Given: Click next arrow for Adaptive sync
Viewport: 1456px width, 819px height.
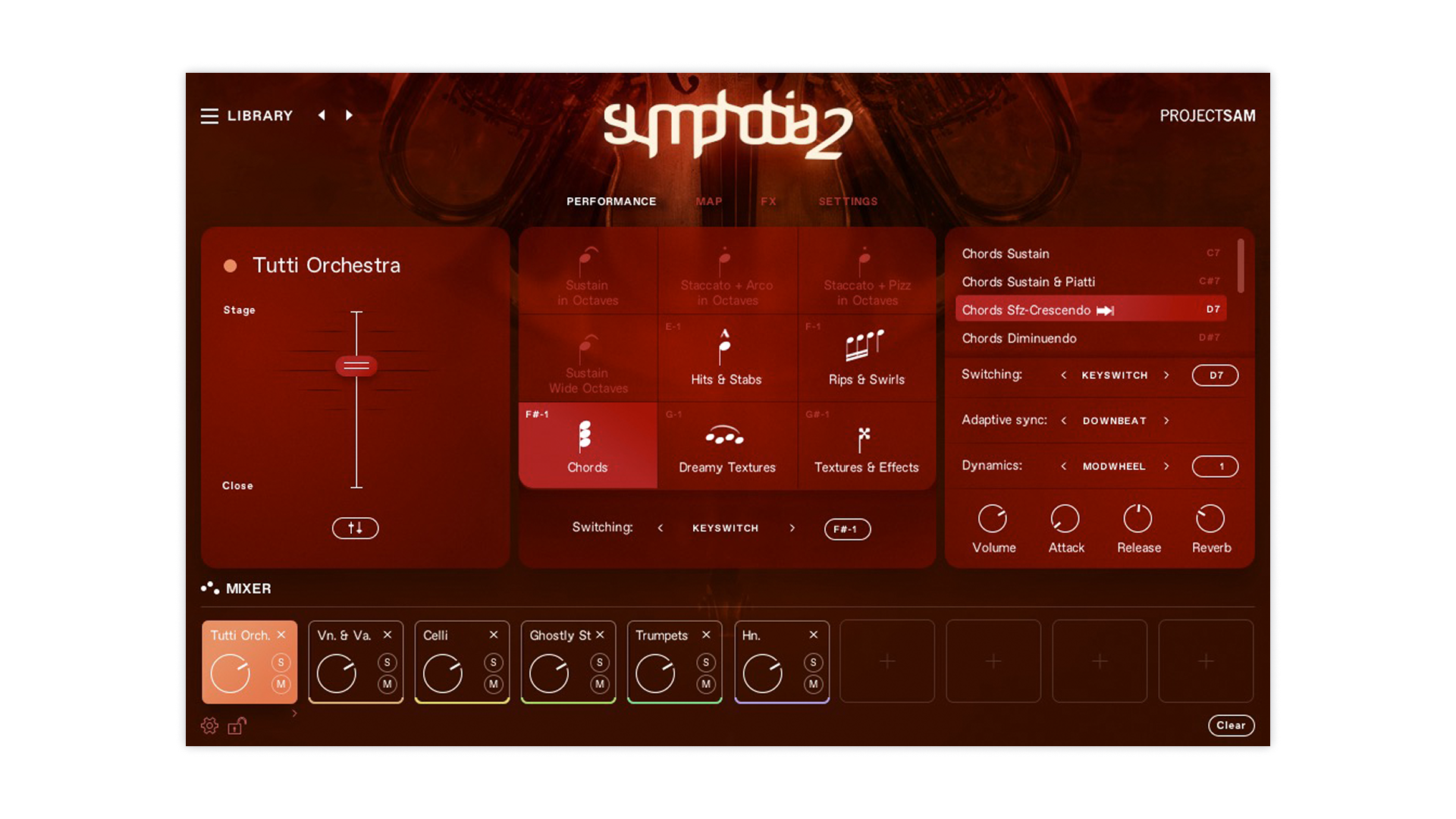Looking at the screenshot, I should click(1166, 421).
